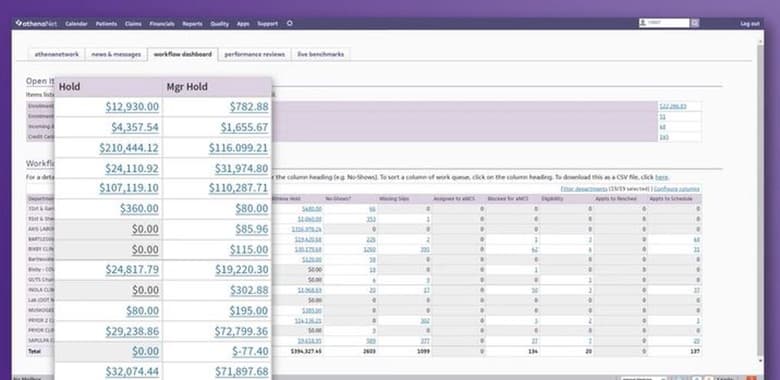
Task: Open the $4,357.54 Hold amount
Action: [x=135, y=127]
